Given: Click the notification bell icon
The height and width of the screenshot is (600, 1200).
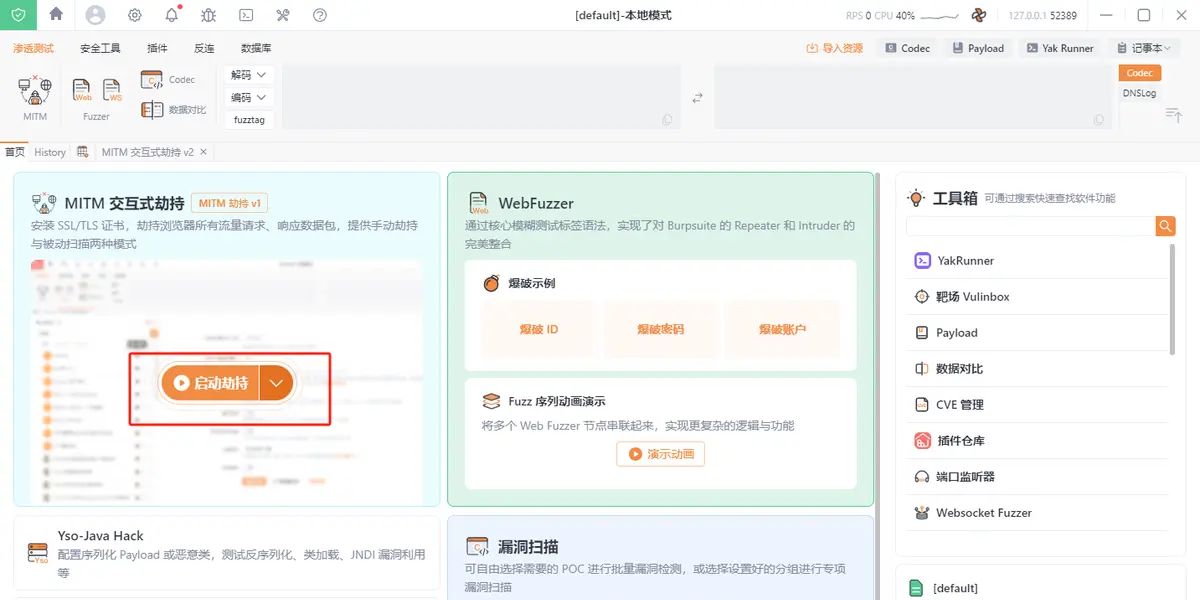Looking at the screenshot, I should tap(171, 15).
